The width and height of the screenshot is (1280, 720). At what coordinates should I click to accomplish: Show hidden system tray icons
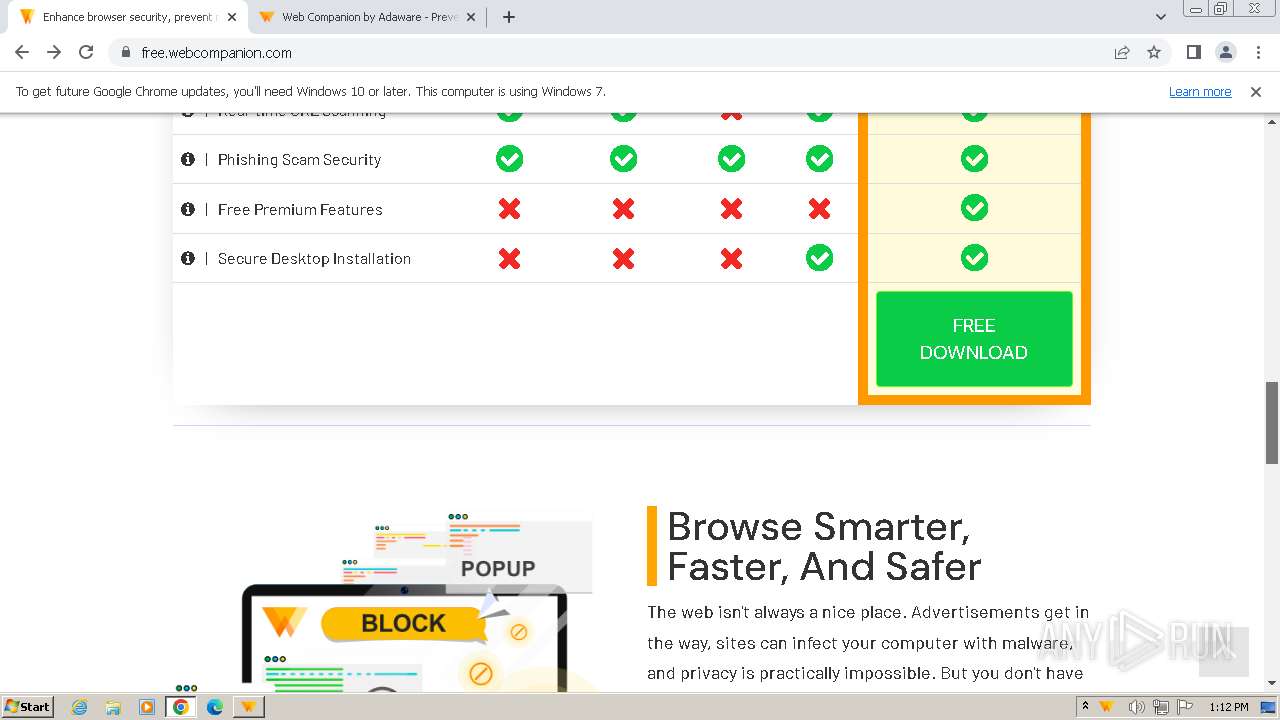[1085, 707]
